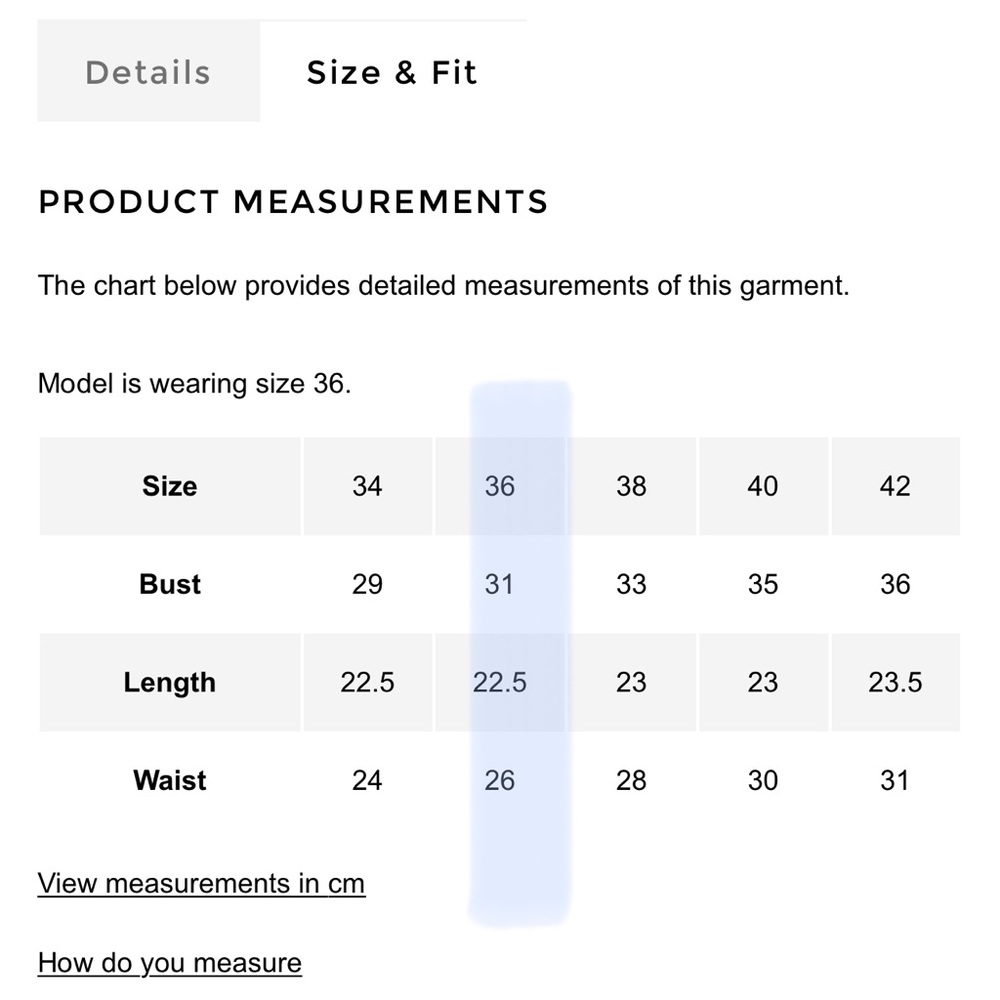Switch to the Details tab
Image resolution: width=1000 pixels, height=1000 pixels.
[148, 73]
